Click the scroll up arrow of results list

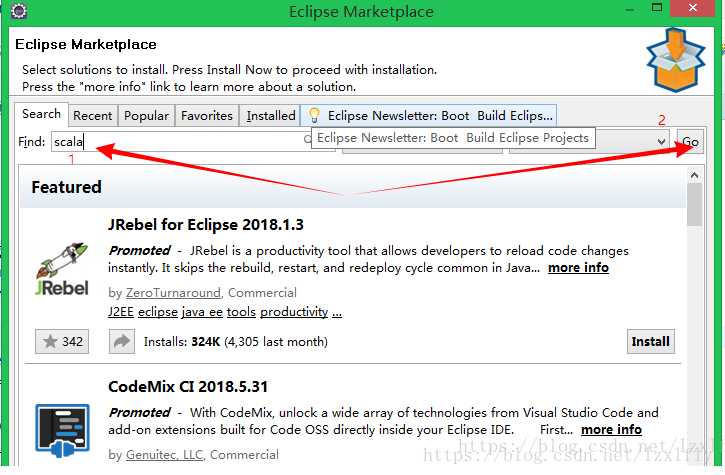point(694,175)
